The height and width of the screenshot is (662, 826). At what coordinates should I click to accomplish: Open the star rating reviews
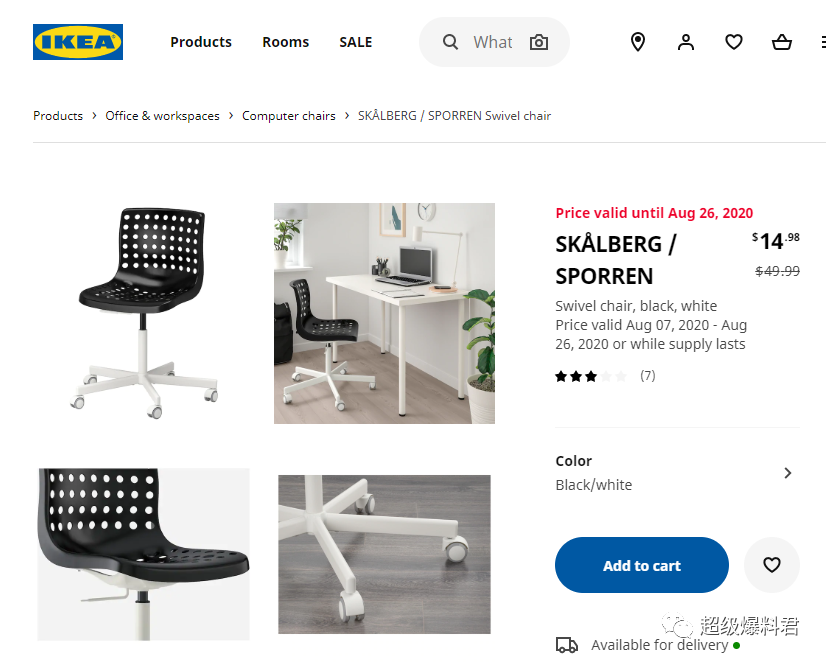pyautogui.click(x=605, y=376)
